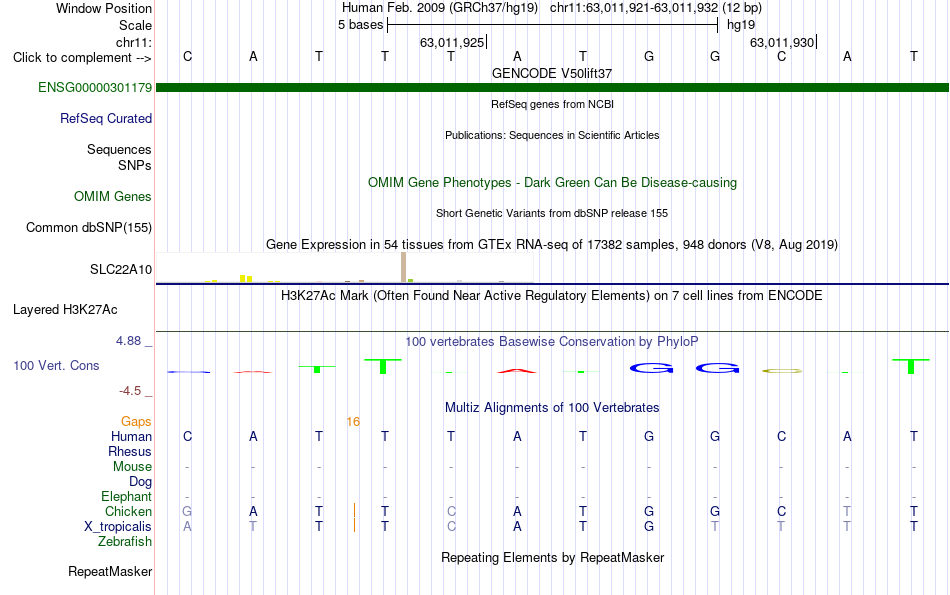
Task: Click the ENSG00000301179 track label
Action: point(95,87)
